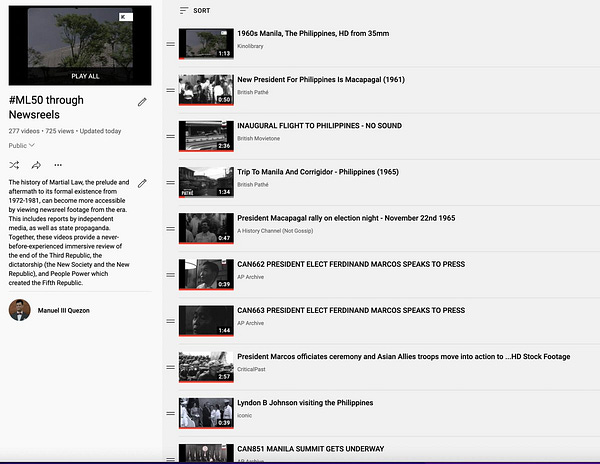Open title '1960s Manila, The Philippines, HD from 35mm'

coord(313,34)
